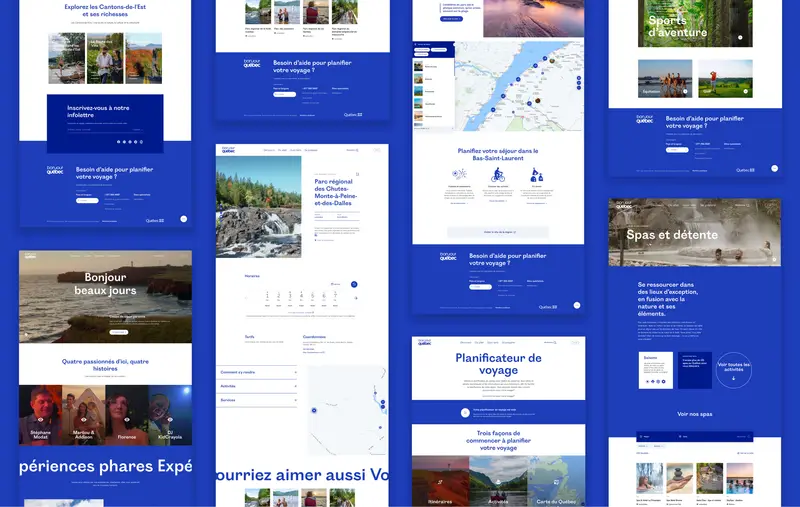Open Pays et langues dropdown in Cantons-de-l'Est footer
Image resolution: width=800 pixels, height=507 pixels.
(x=87, y=200)
